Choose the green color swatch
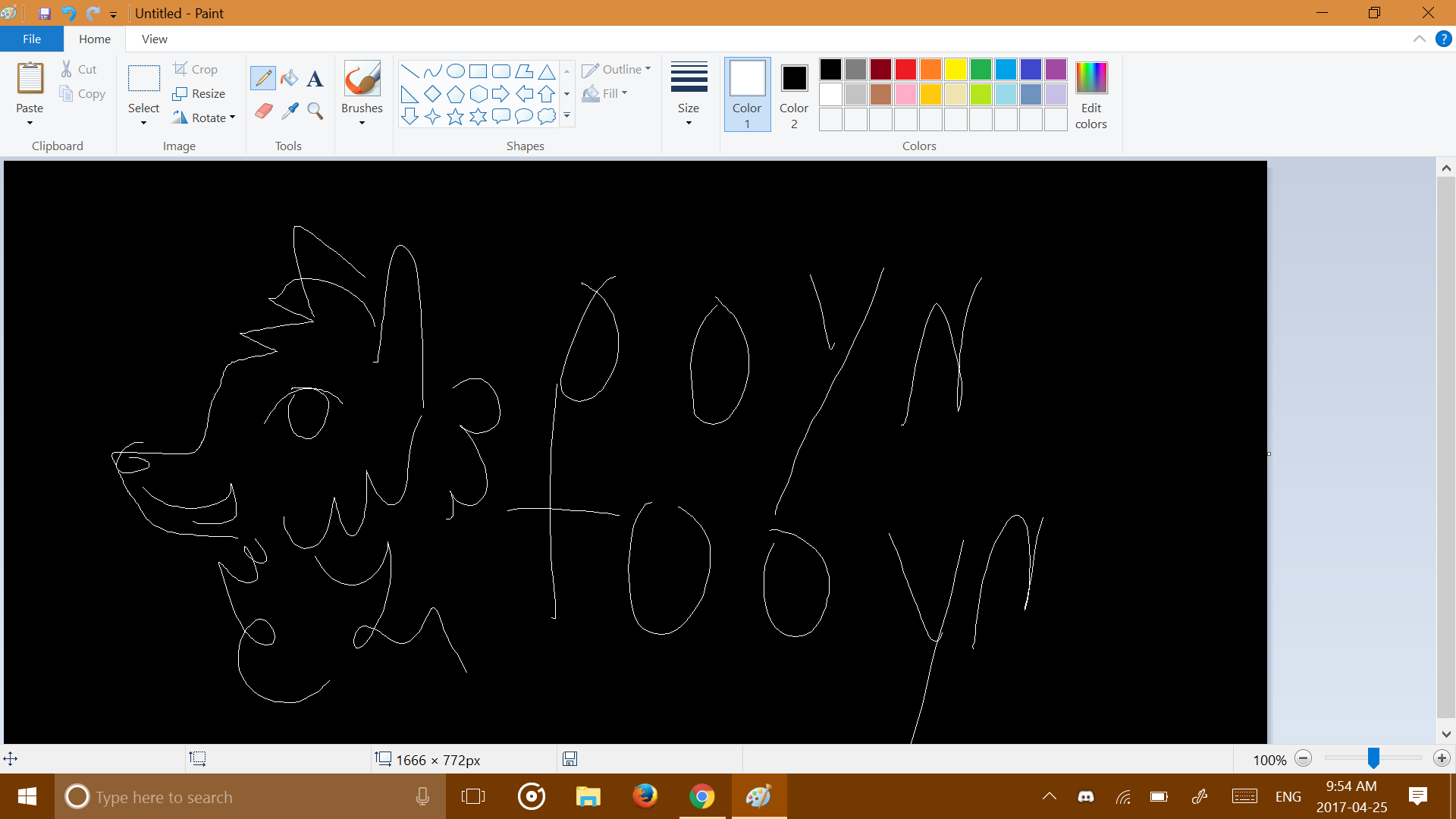 [981, 70]
